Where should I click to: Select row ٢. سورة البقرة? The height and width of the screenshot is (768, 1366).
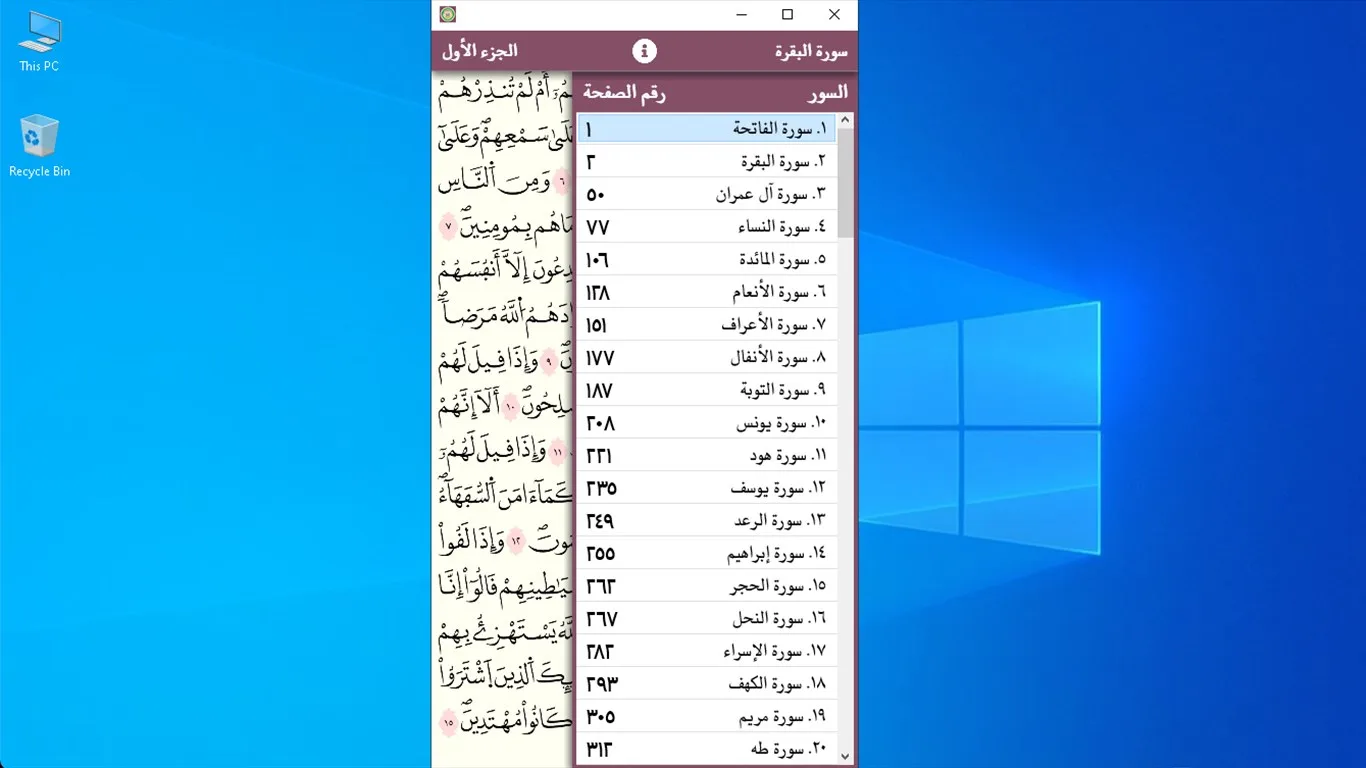click(706, 161)
